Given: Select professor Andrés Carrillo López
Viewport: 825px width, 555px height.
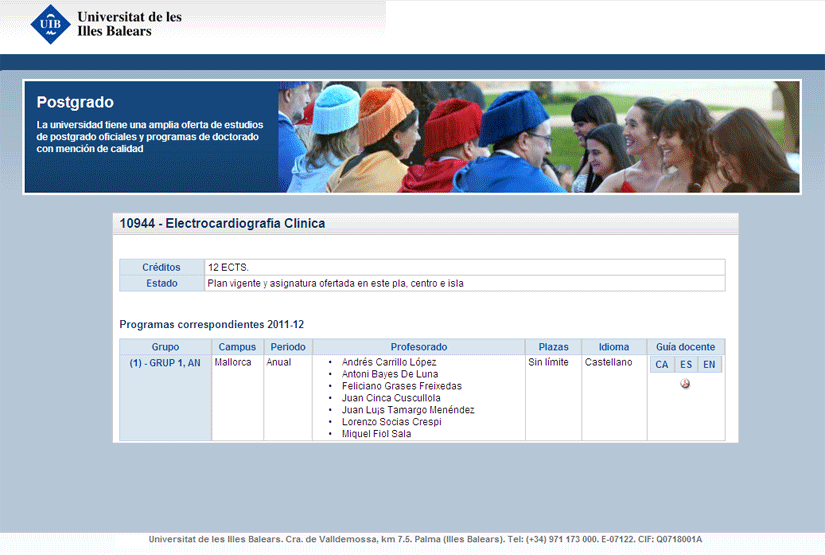Looking at the screenshot, I should [x=389, y=362].
